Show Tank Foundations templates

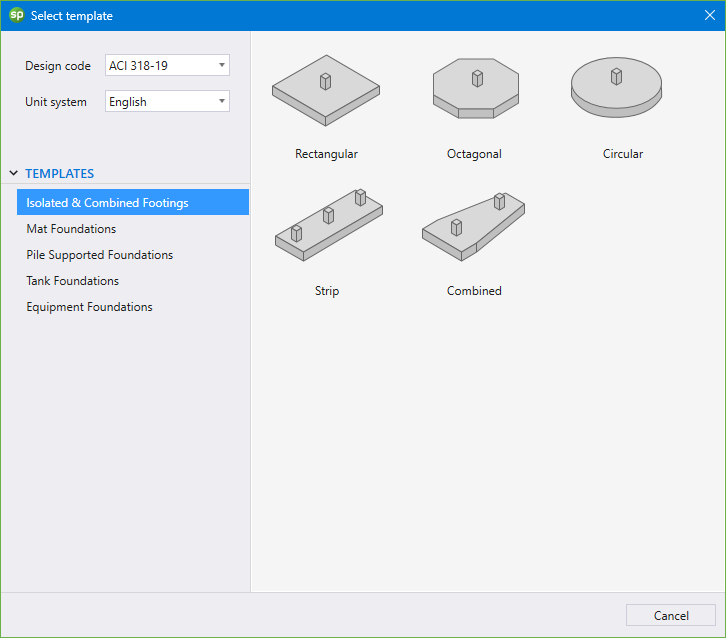pyautogui.click(x=72, y=281)
